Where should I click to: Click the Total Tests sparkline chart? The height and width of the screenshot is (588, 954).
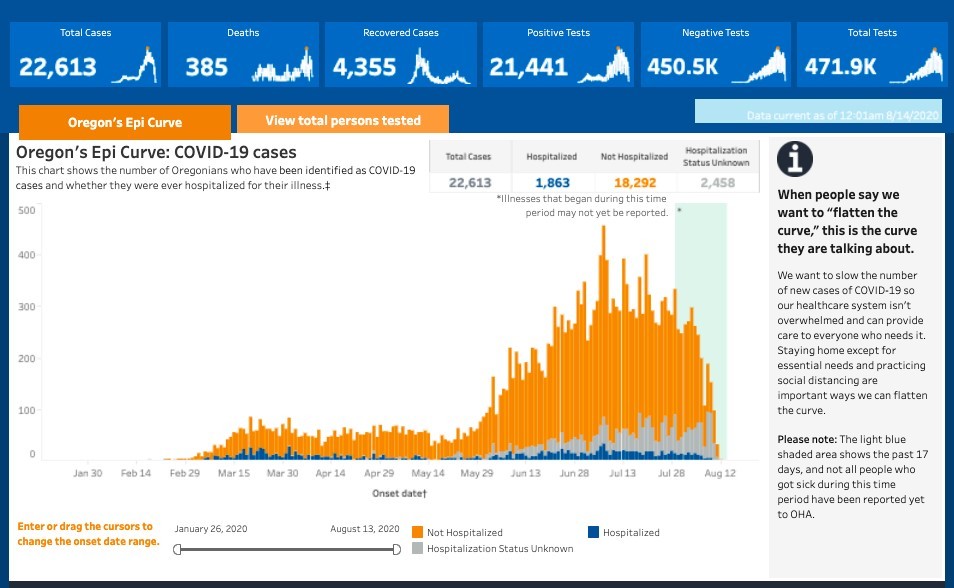916,66
